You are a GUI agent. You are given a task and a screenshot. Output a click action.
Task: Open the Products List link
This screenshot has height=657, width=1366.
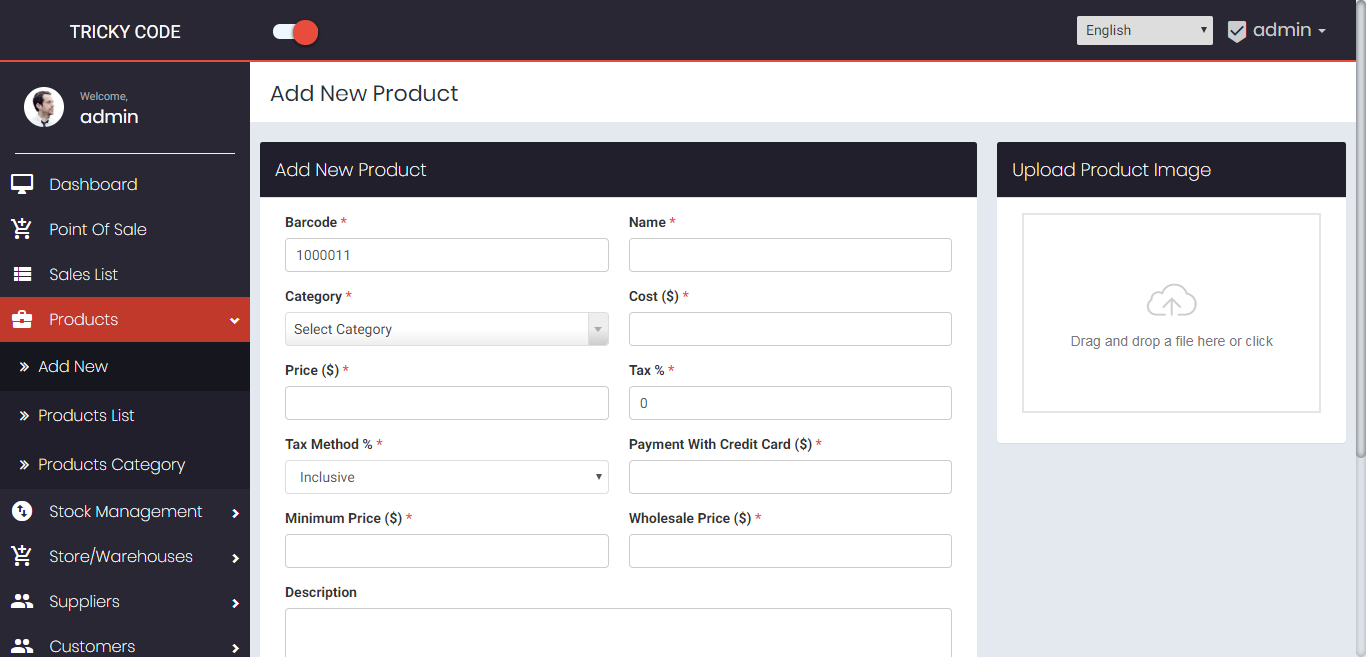86,415
